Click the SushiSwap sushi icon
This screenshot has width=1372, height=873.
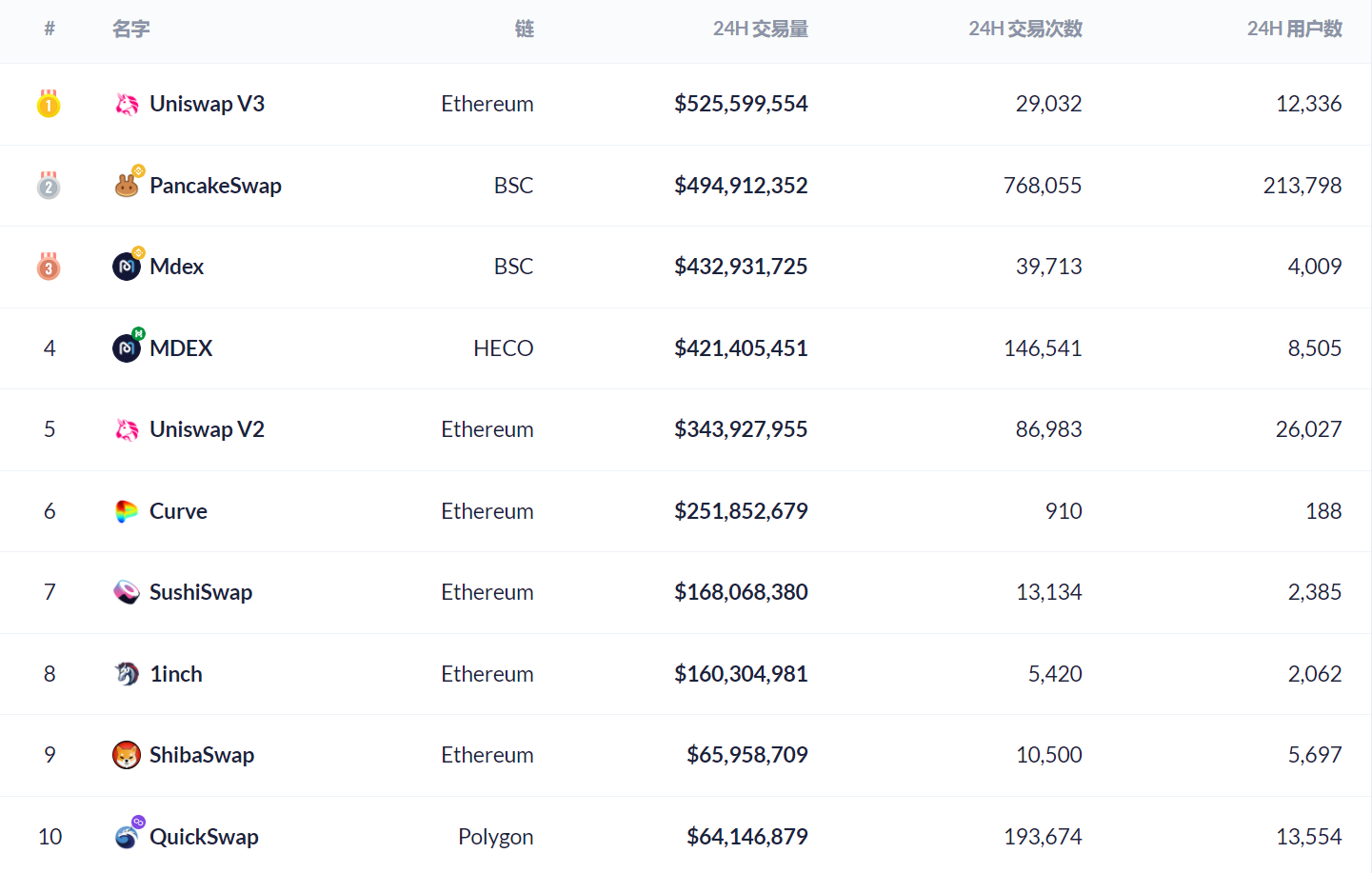pos(127,592)
